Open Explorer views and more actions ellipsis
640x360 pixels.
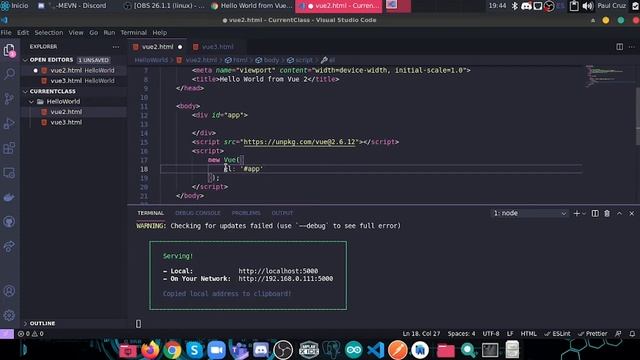coord(116,47)
